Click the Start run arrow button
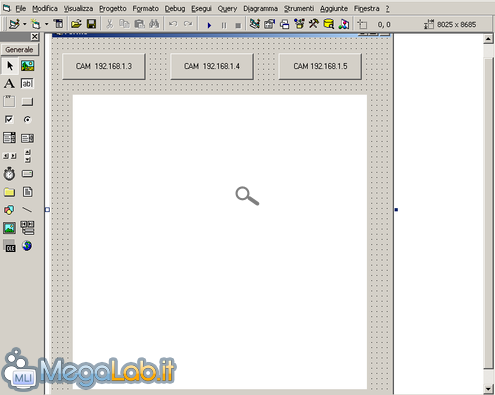The height and width of the screenshot is (395, 495). point(209,25)
